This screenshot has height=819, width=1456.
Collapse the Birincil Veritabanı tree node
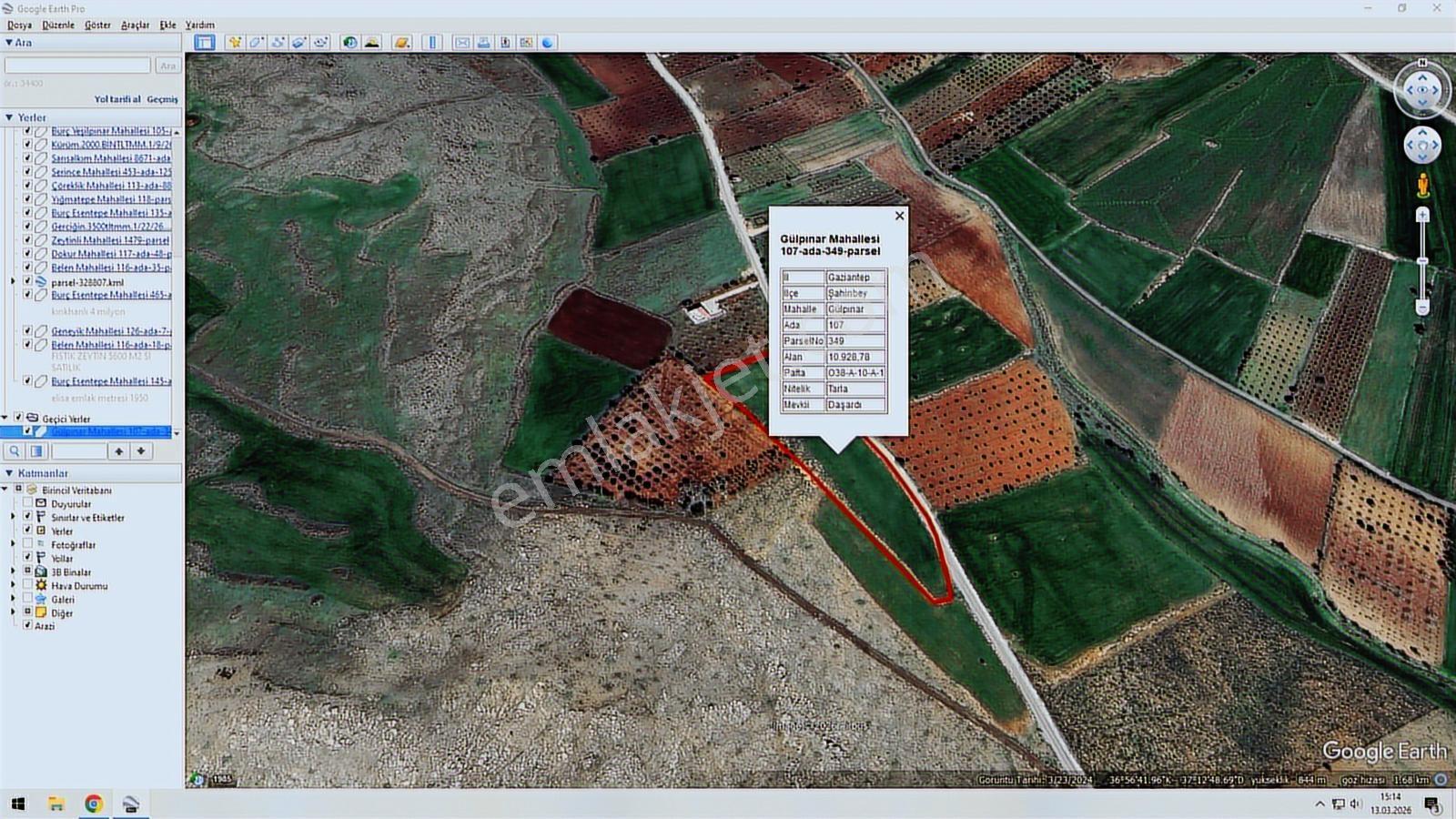[x=5, y=490]
